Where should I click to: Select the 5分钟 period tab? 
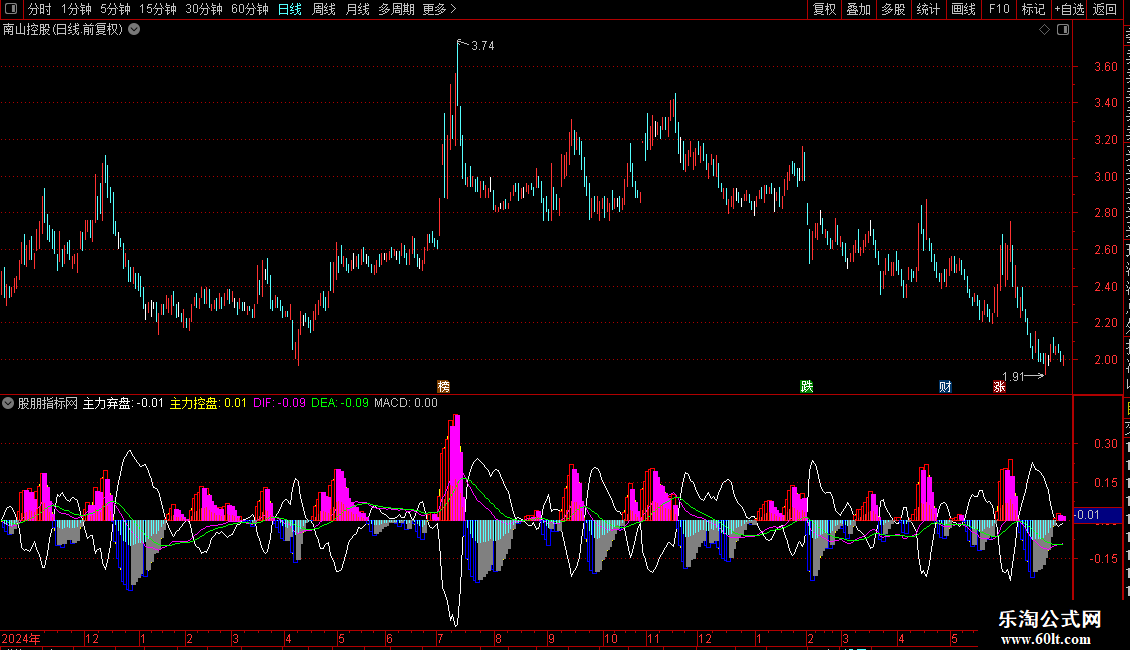115,9
